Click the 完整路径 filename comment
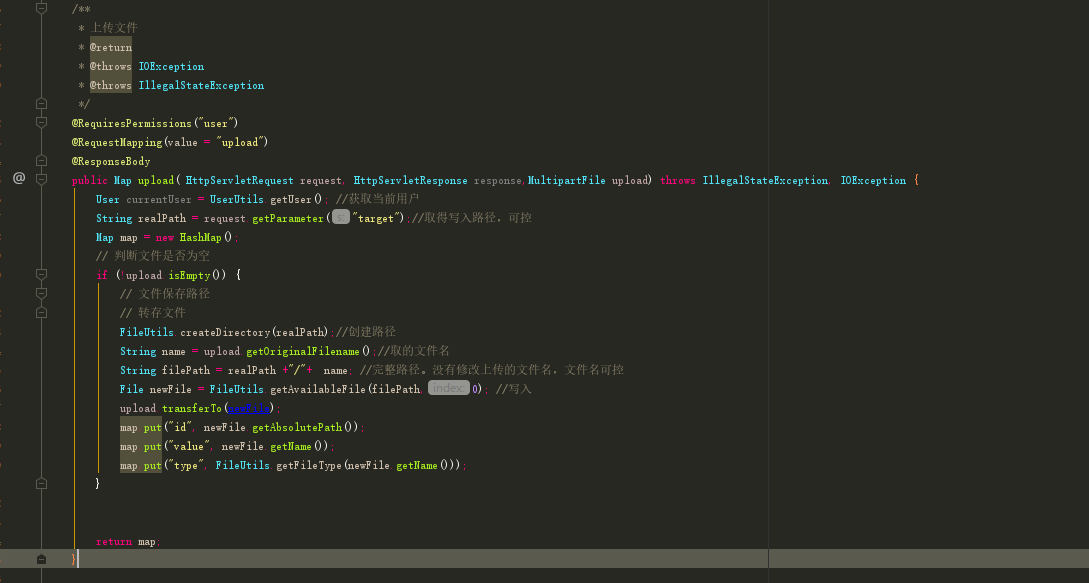This screenshot has width=1089, height=583. click(x=491, y=370)
